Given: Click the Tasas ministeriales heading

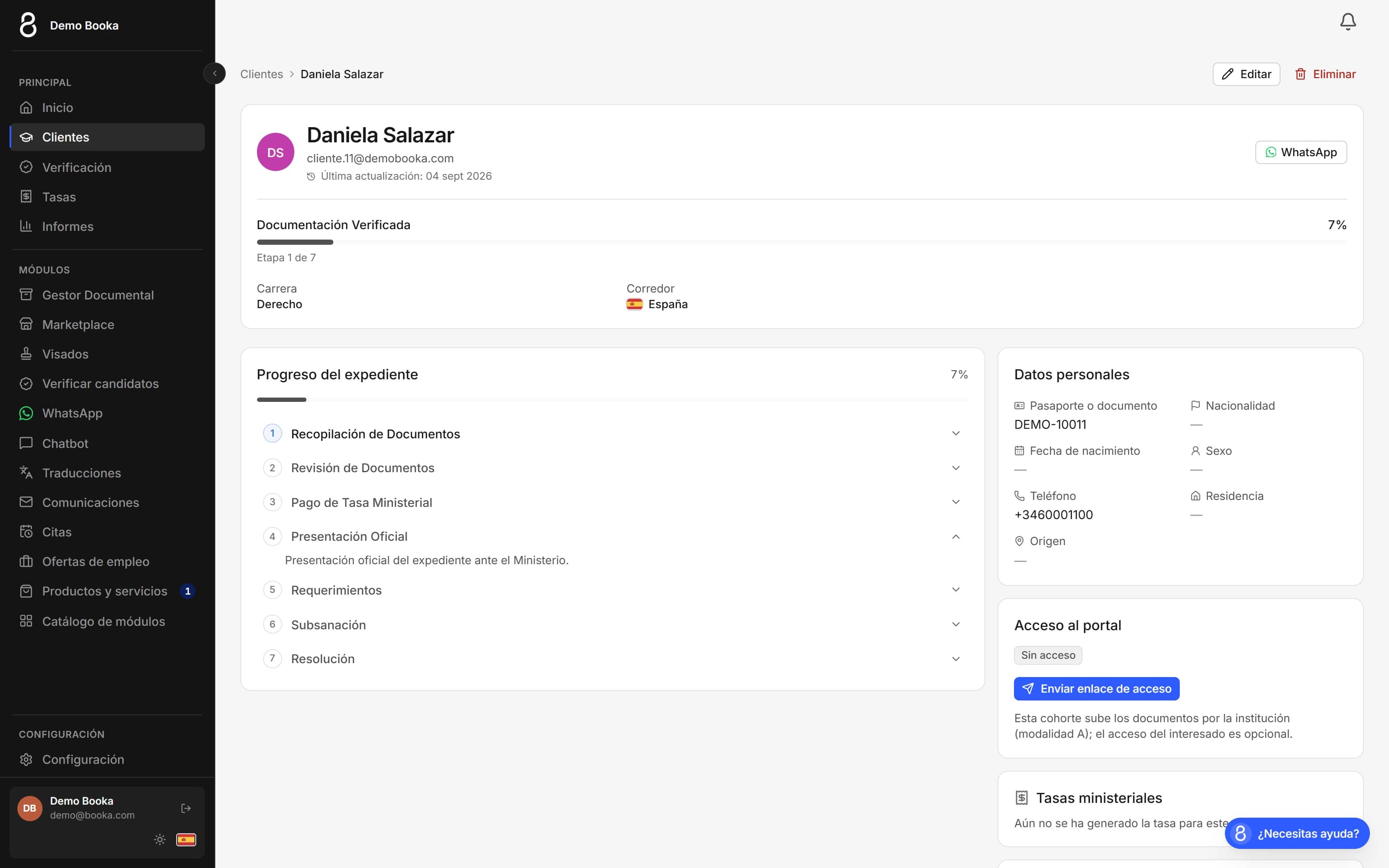Looking at the screenshot, I should (x=1099, y=798).
